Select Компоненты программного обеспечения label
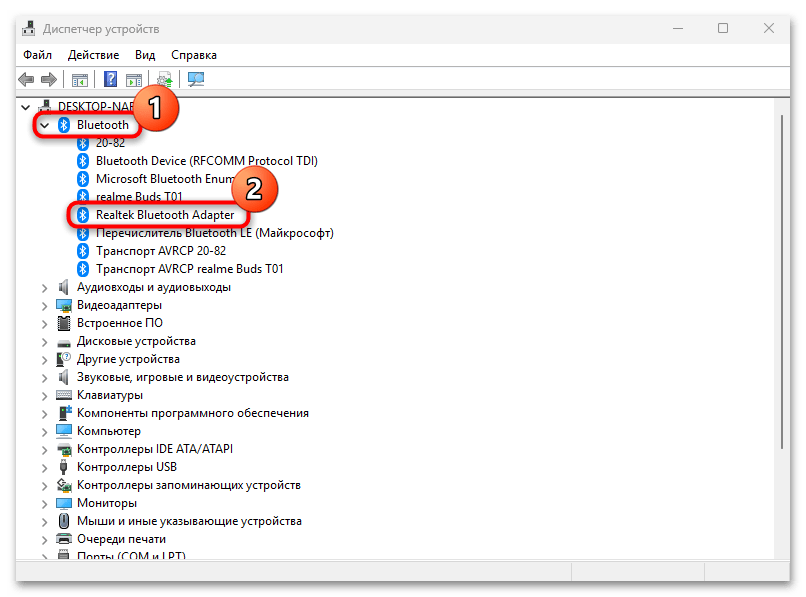 click(x=193, y=413)
